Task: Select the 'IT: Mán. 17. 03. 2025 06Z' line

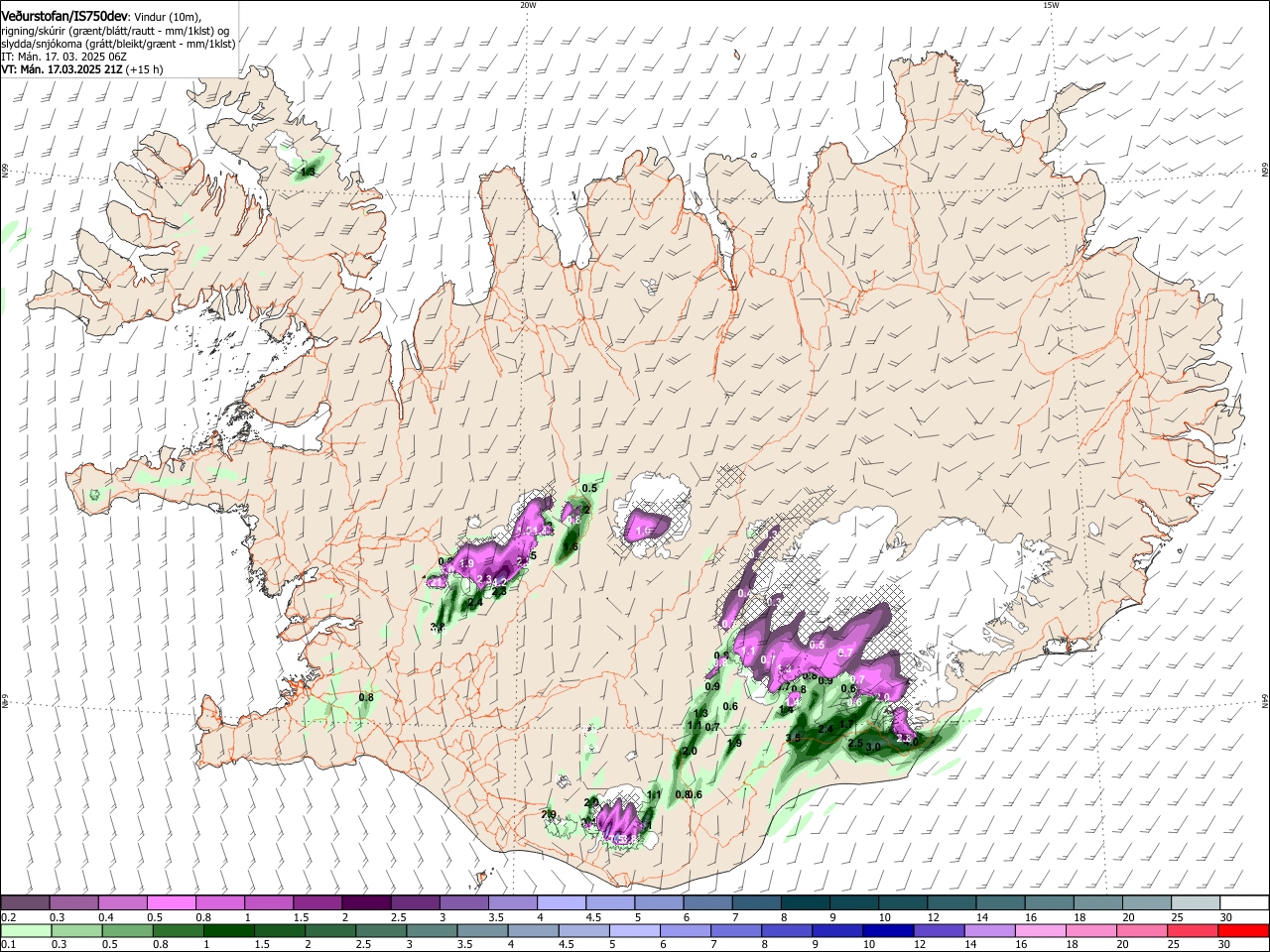Action: (63, 57)
